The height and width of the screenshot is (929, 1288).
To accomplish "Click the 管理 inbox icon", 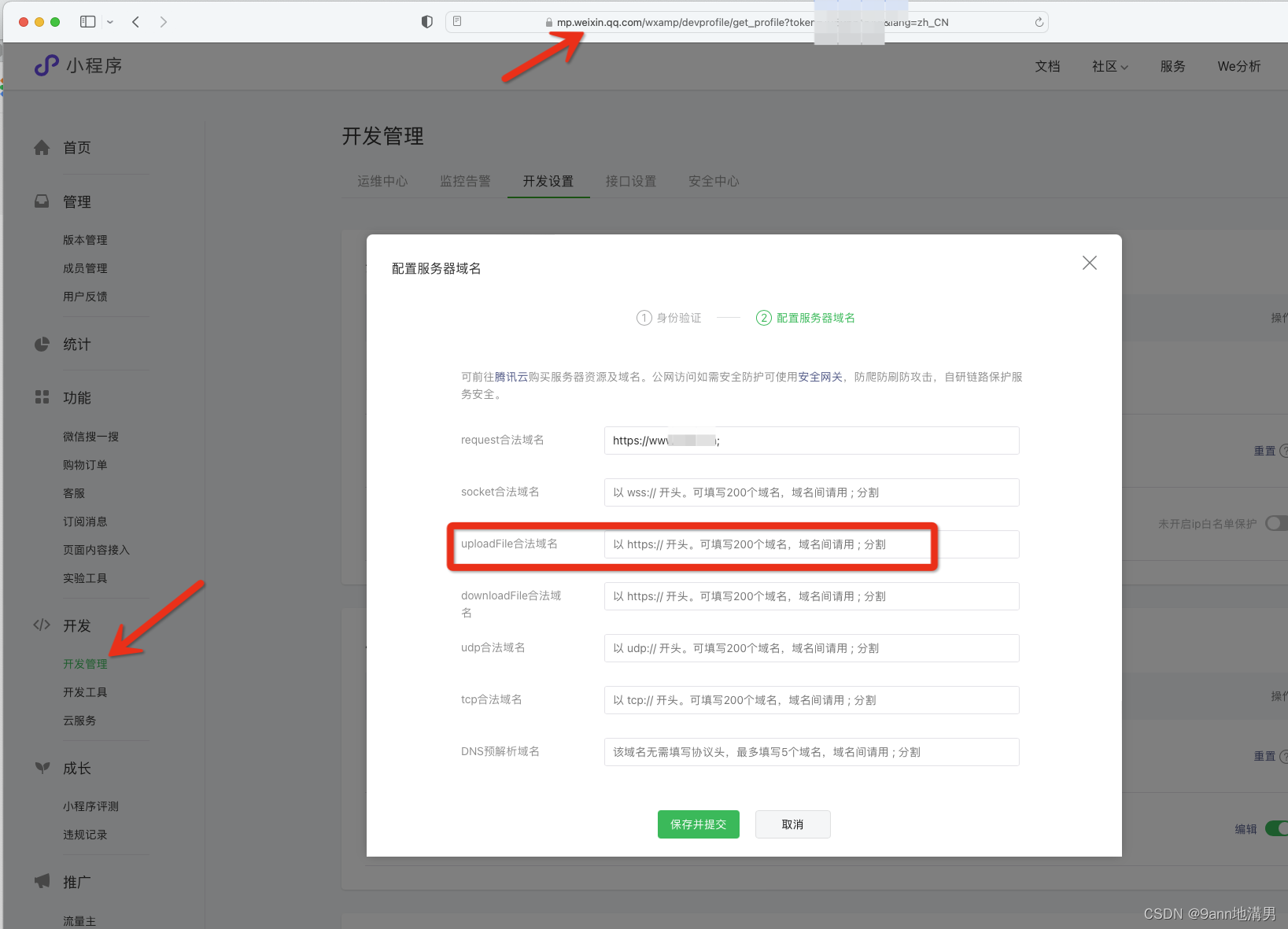I will 42,202.
